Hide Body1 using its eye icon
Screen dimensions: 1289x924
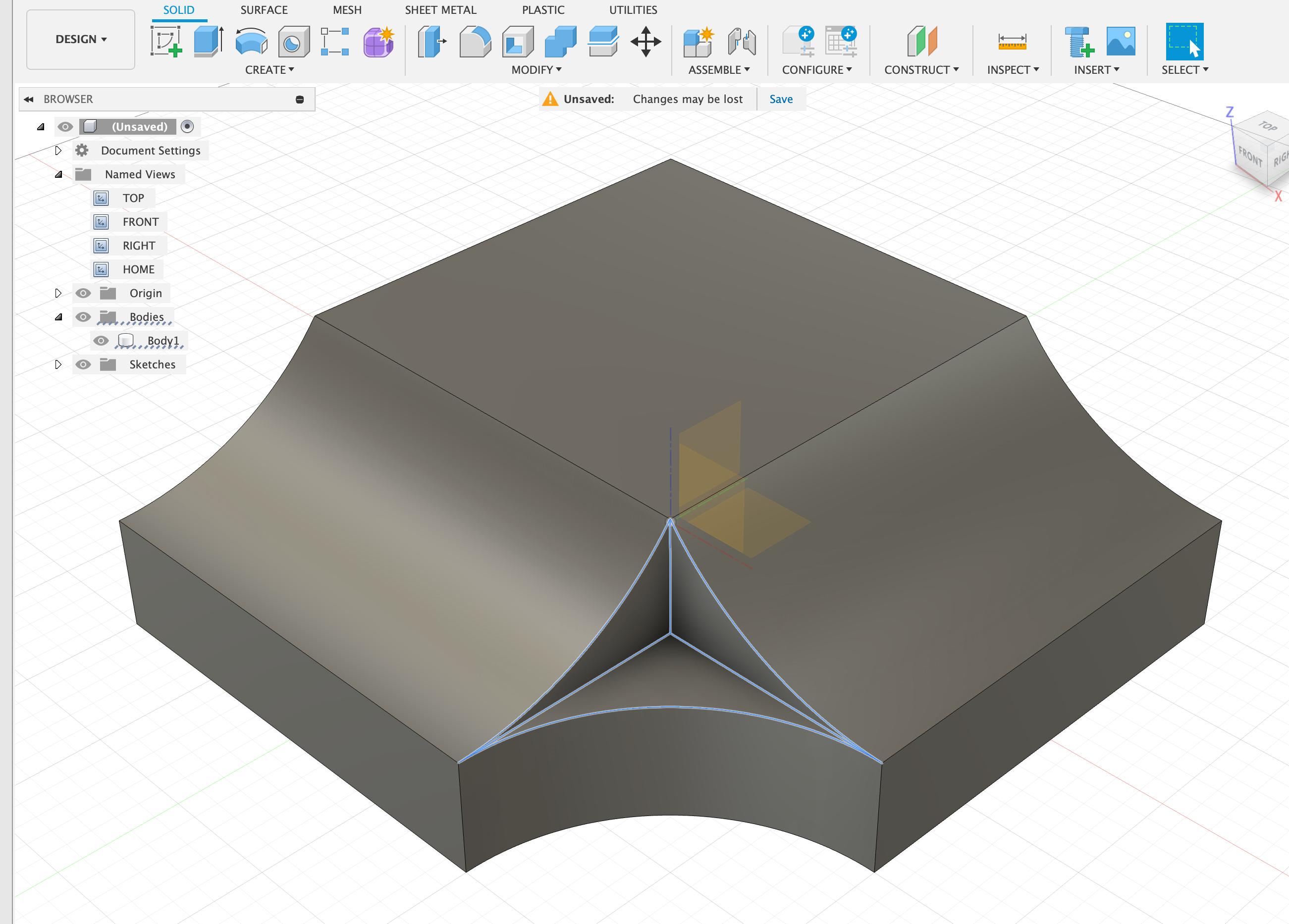tap(101, 341)
